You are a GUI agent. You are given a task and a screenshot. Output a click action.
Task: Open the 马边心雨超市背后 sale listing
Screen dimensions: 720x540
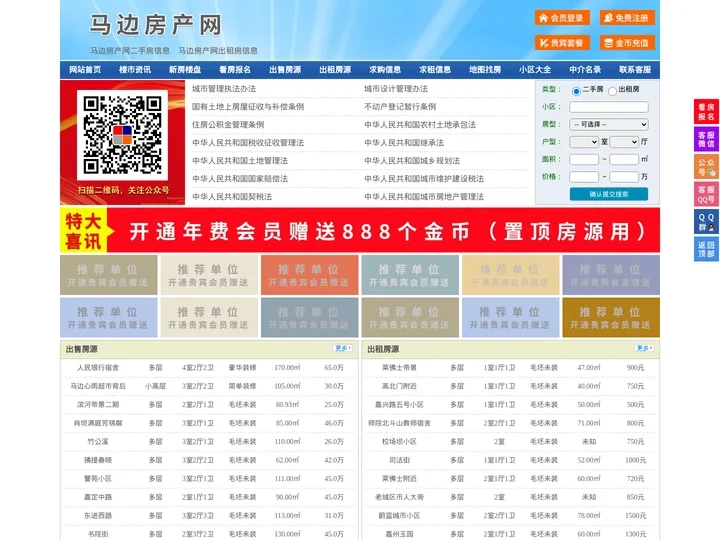coord(98,386)
